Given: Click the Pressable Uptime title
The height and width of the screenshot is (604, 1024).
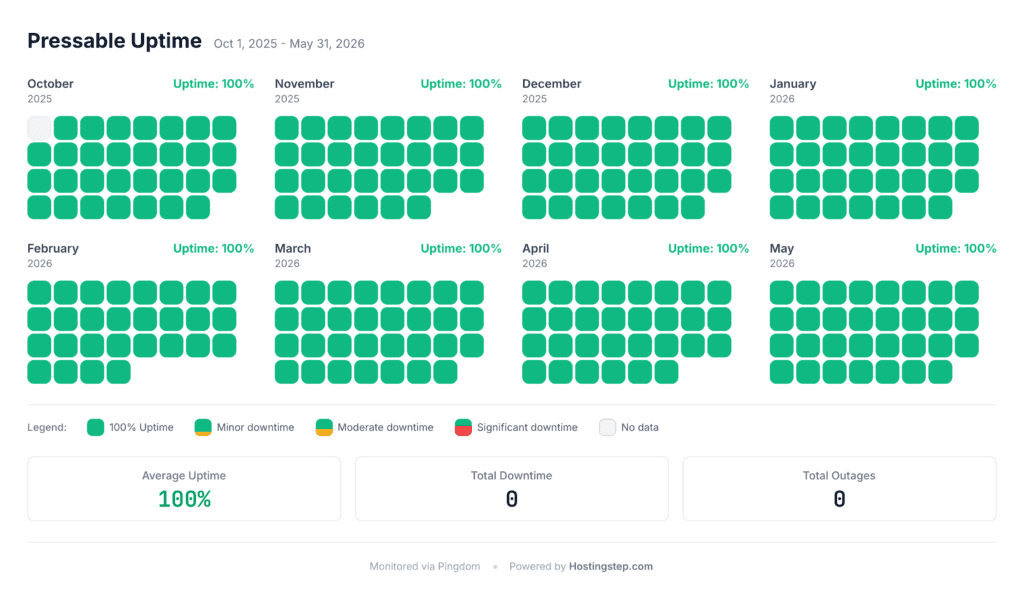Looking at the screenshot, I should (114, 40).
